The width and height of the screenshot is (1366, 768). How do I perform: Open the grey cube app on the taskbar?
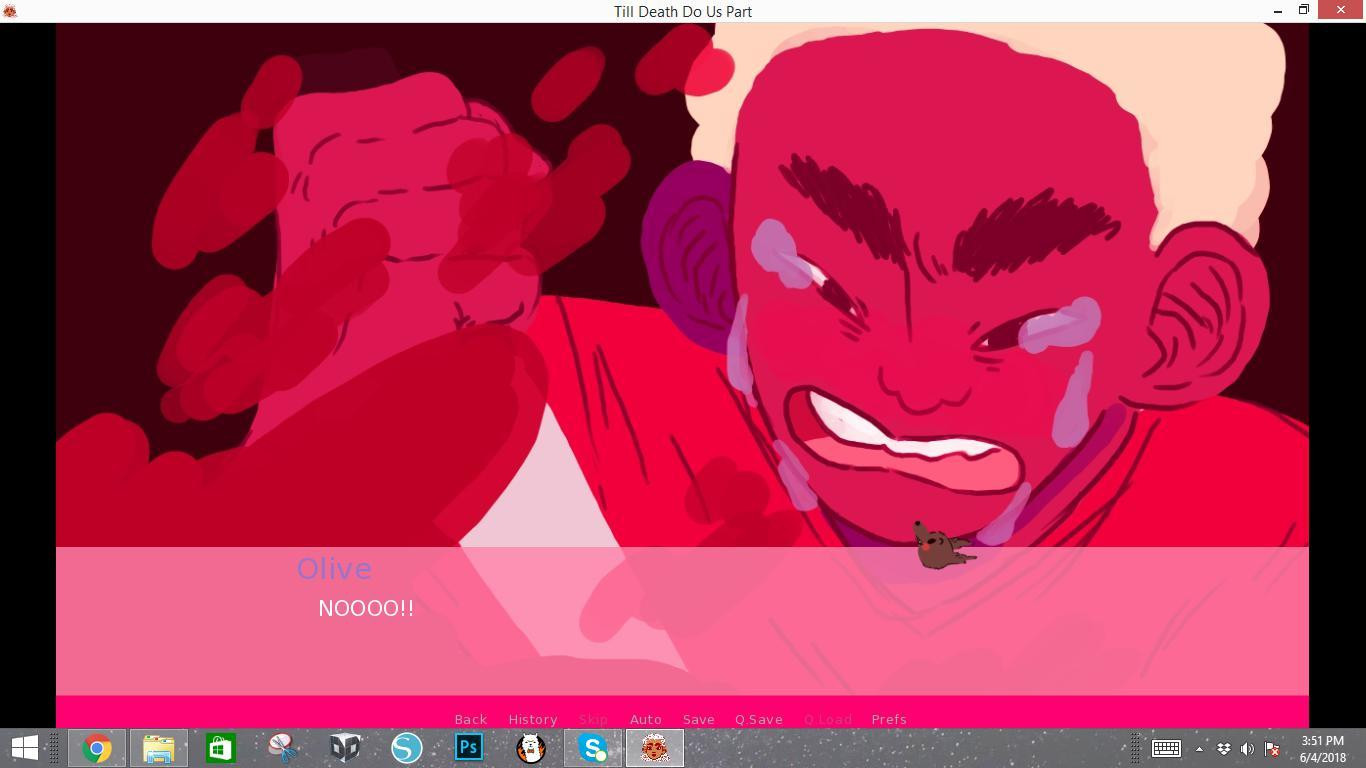(345, 748)
